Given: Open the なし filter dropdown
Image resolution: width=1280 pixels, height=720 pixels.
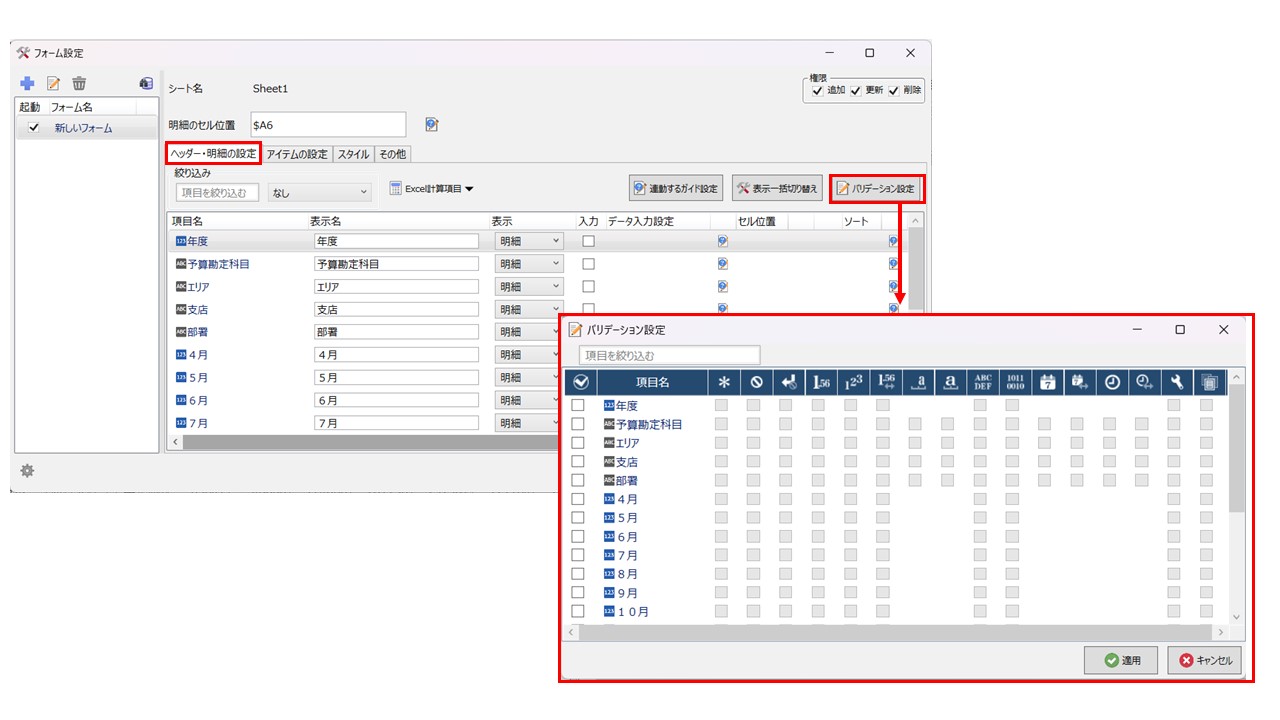Looking at the screenshot, I should 320,192.
